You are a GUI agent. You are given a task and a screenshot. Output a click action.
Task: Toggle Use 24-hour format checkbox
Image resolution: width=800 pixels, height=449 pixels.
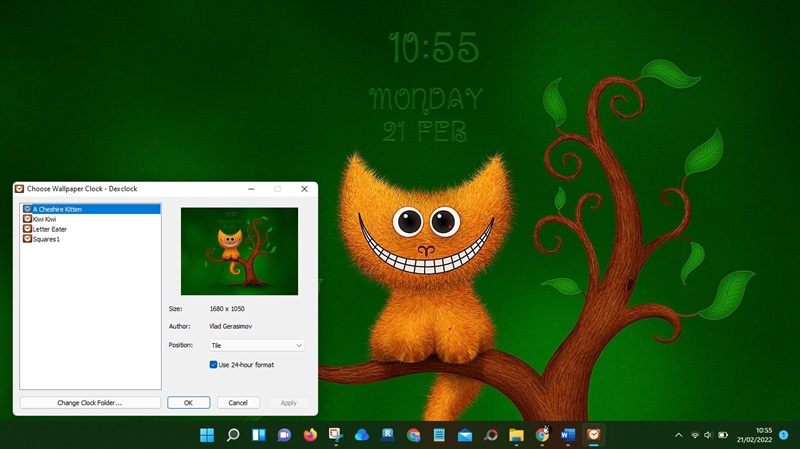(x=213, y=365)
